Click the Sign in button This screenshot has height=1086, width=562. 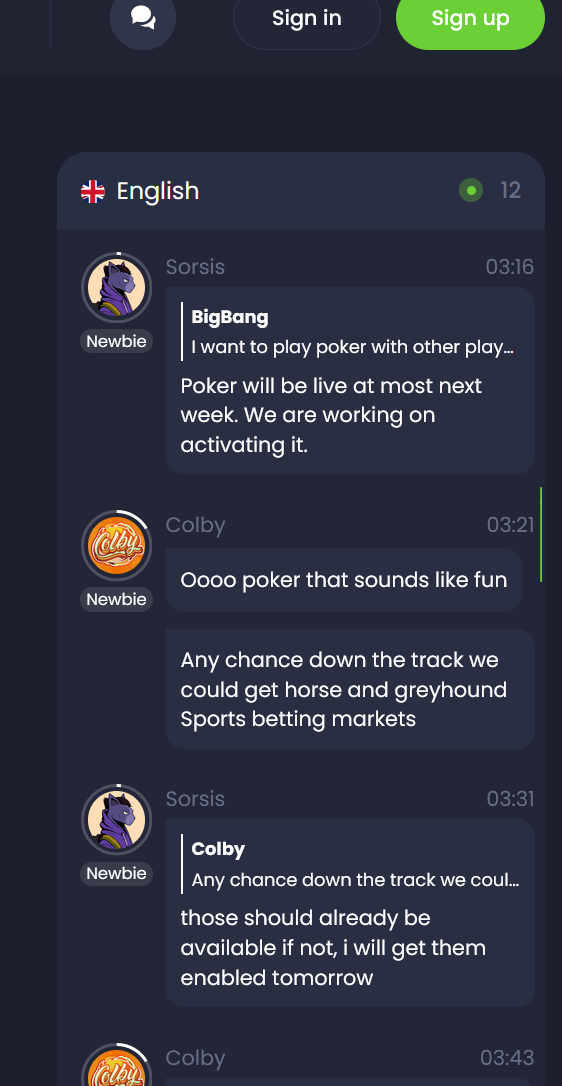(x=306, y=18)
